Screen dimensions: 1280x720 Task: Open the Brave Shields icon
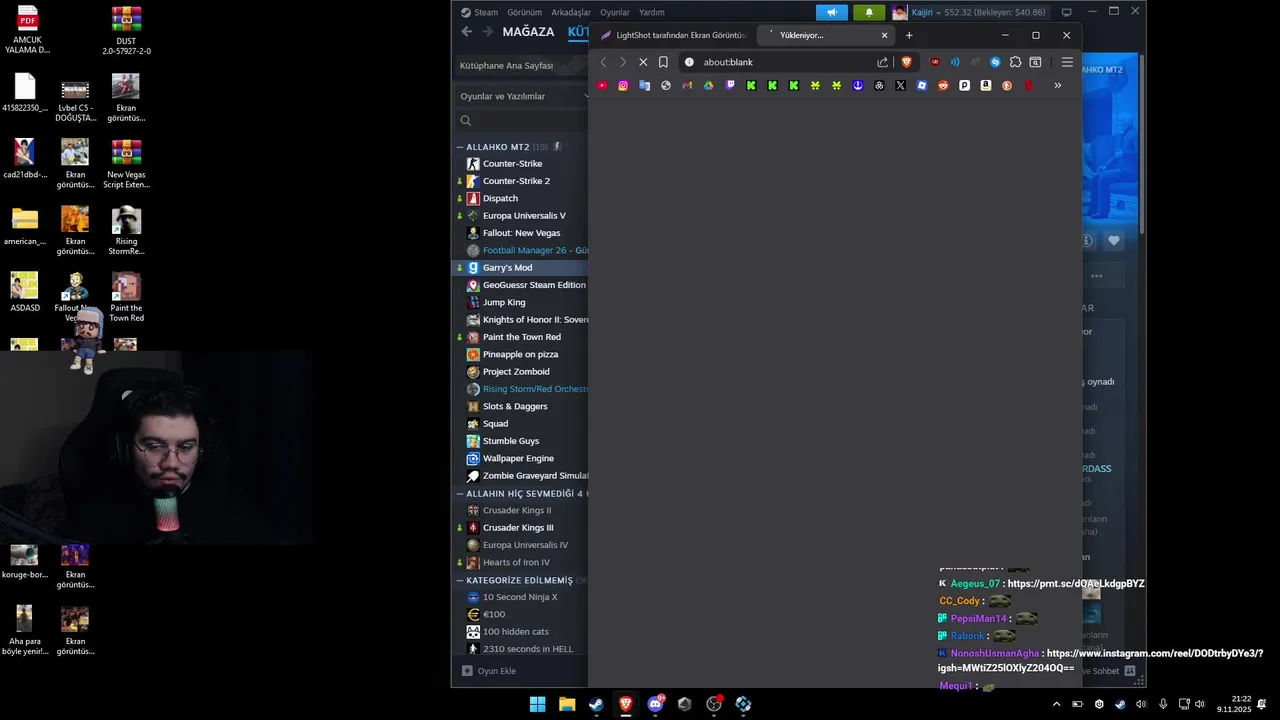tap(907, 62)
